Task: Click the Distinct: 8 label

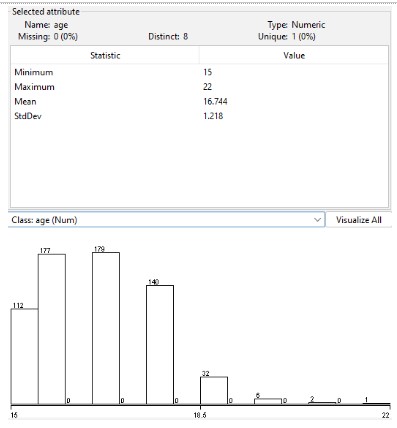Action: point(168,36)
